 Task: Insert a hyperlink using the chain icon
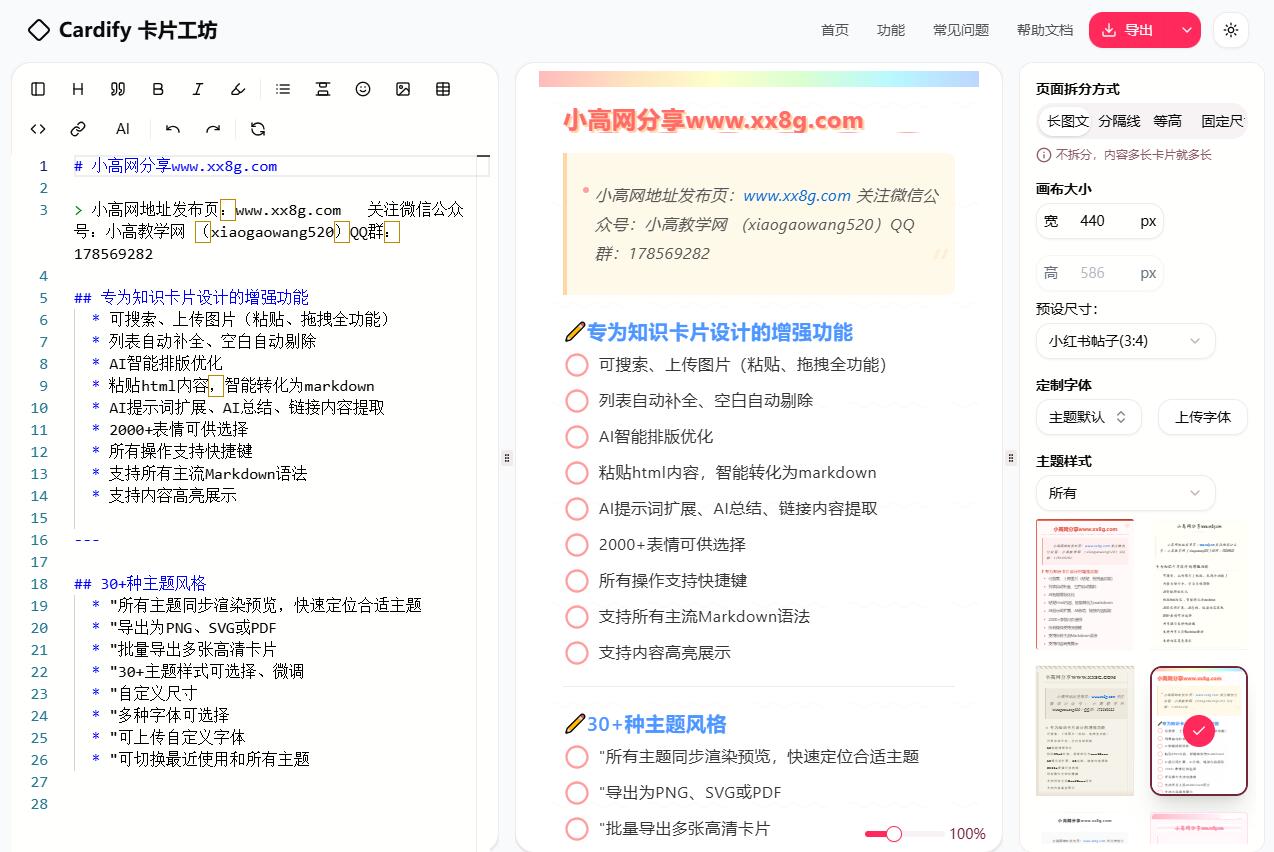coord(78,129)
